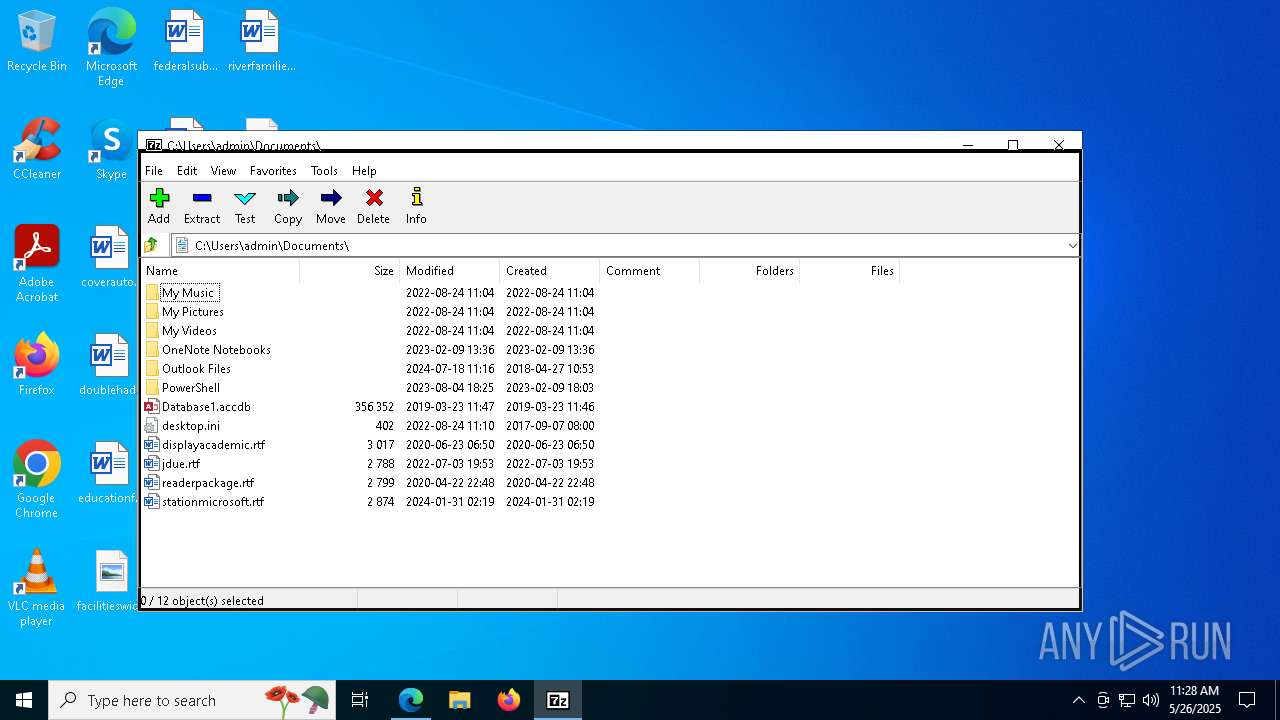
Task: Sort by the Comment column header
Action: [649, 271]
